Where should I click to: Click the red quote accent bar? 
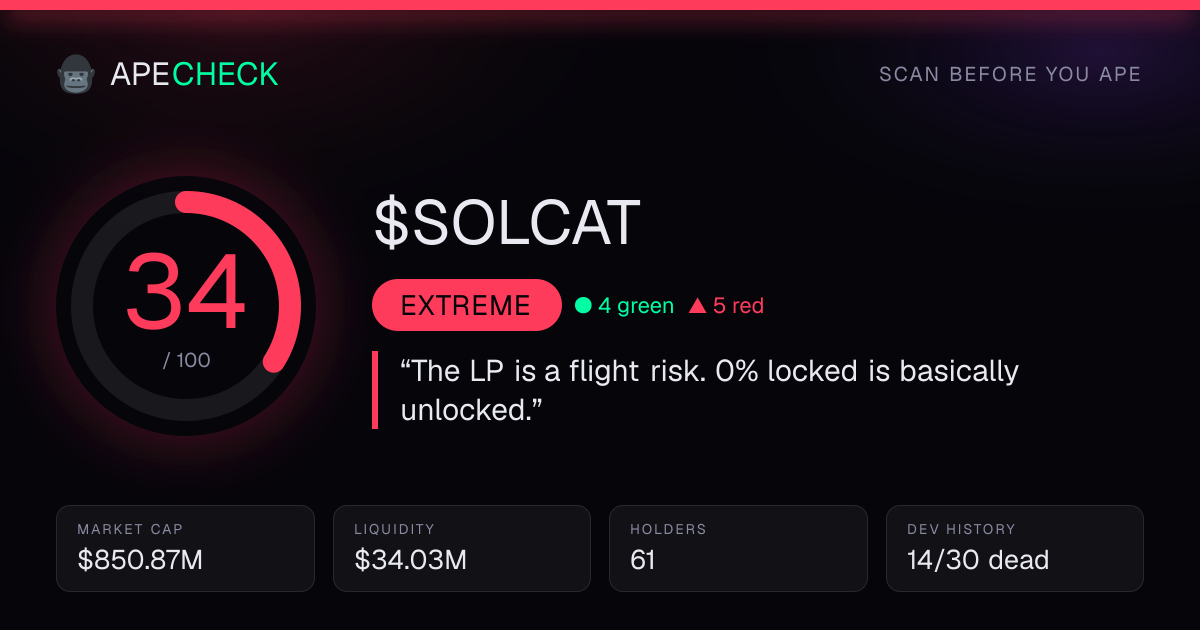(x=375, y=390)
